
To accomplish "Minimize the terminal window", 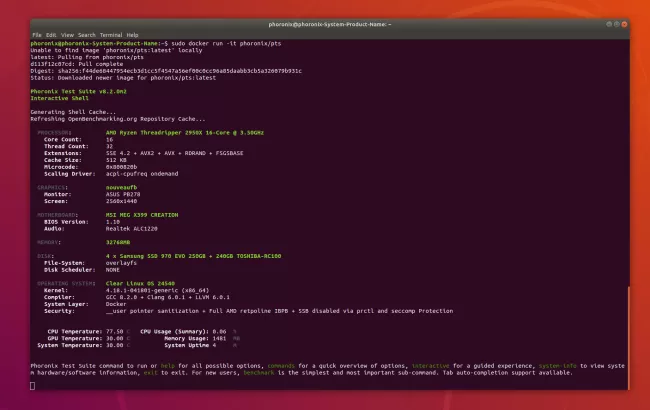I will [x=609, y=24].
